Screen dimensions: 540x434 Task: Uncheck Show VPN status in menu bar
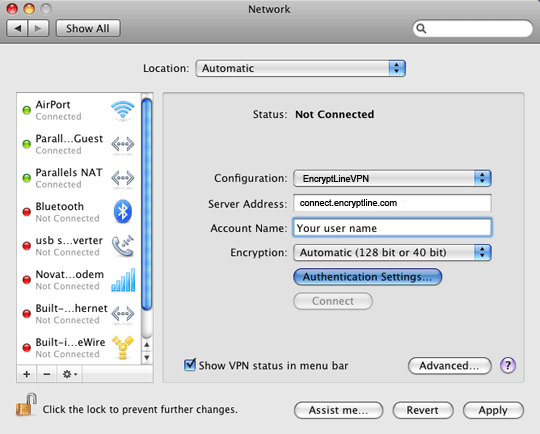pyautogui.click(x=190, y=365)
